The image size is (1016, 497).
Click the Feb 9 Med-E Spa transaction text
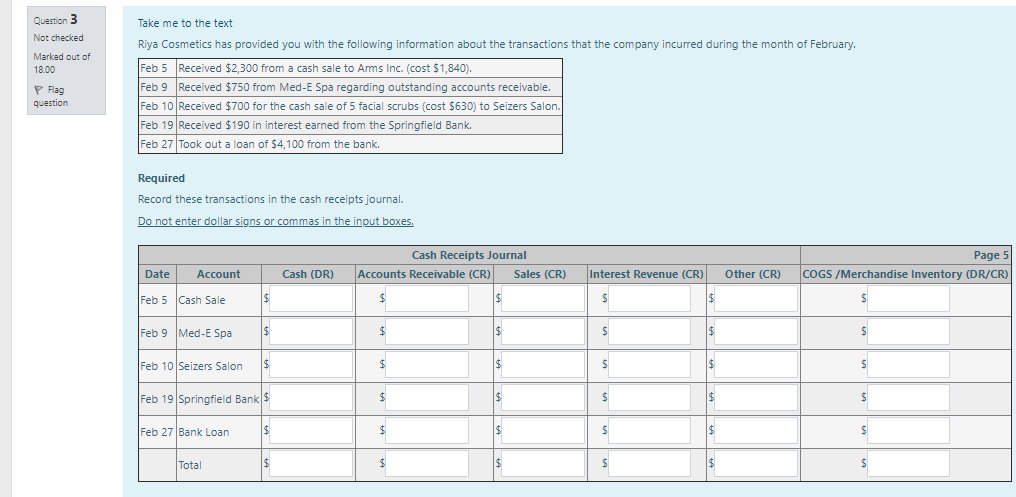[x=365, y=87]
